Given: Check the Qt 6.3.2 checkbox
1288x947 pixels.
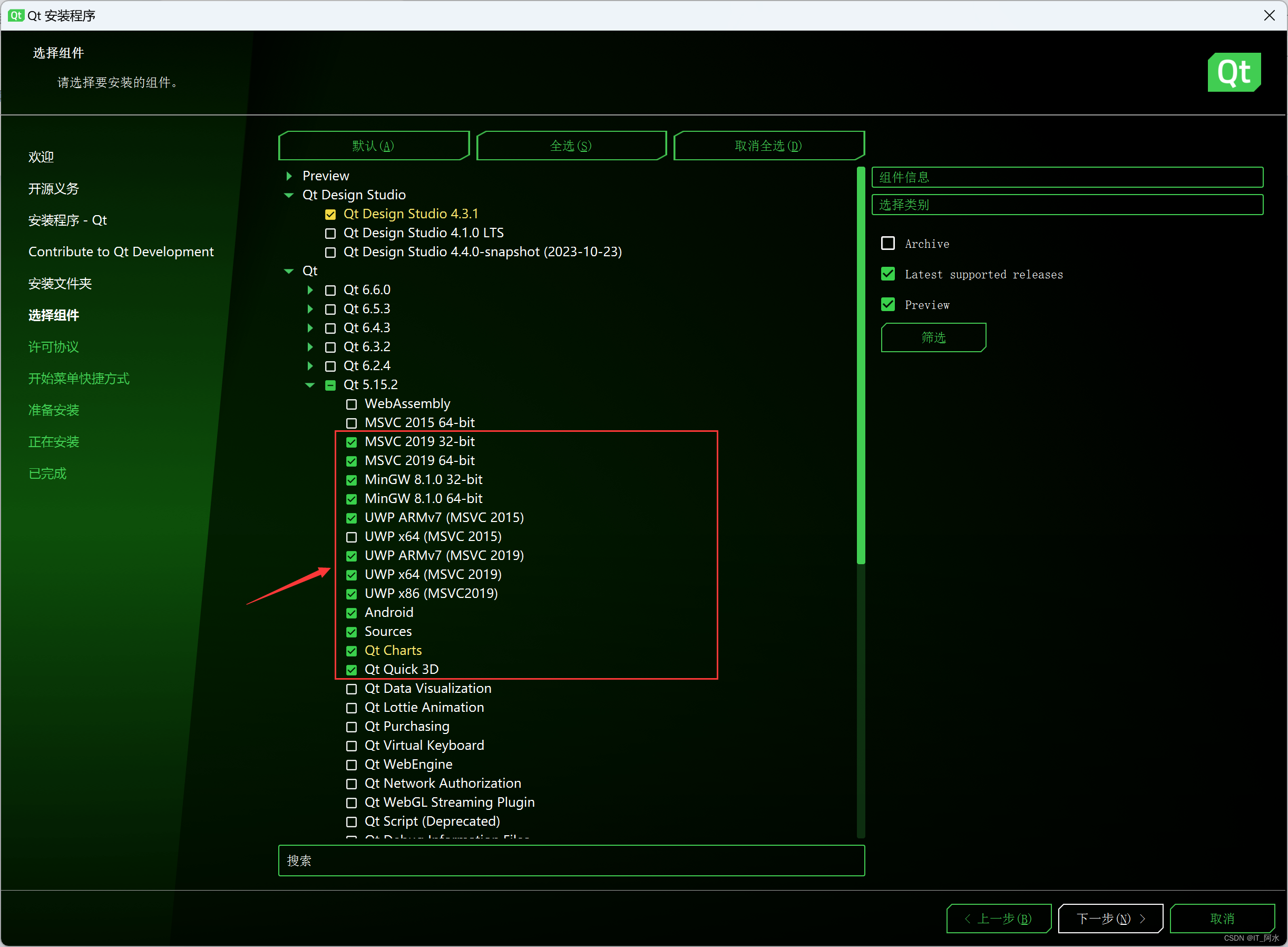Looking at the screenshot, I should tap(330, 347).
